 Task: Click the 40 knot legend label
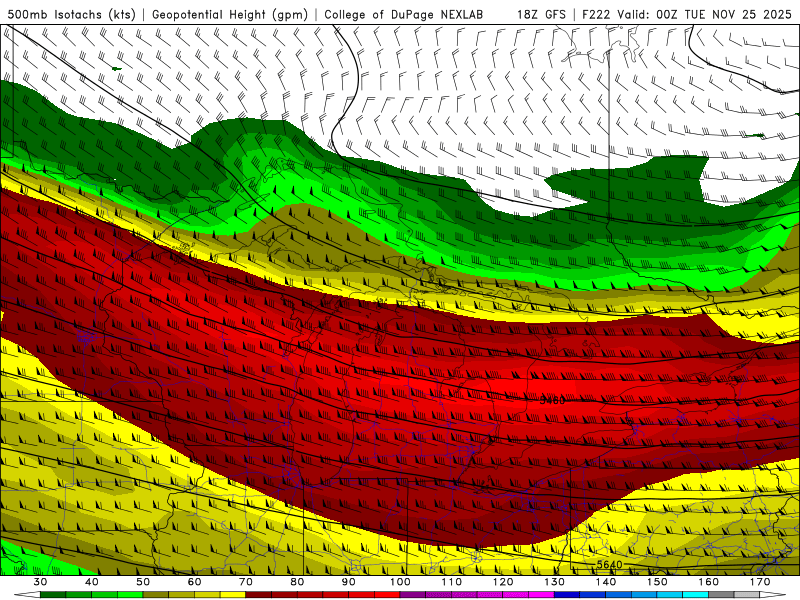pos(92,582)
